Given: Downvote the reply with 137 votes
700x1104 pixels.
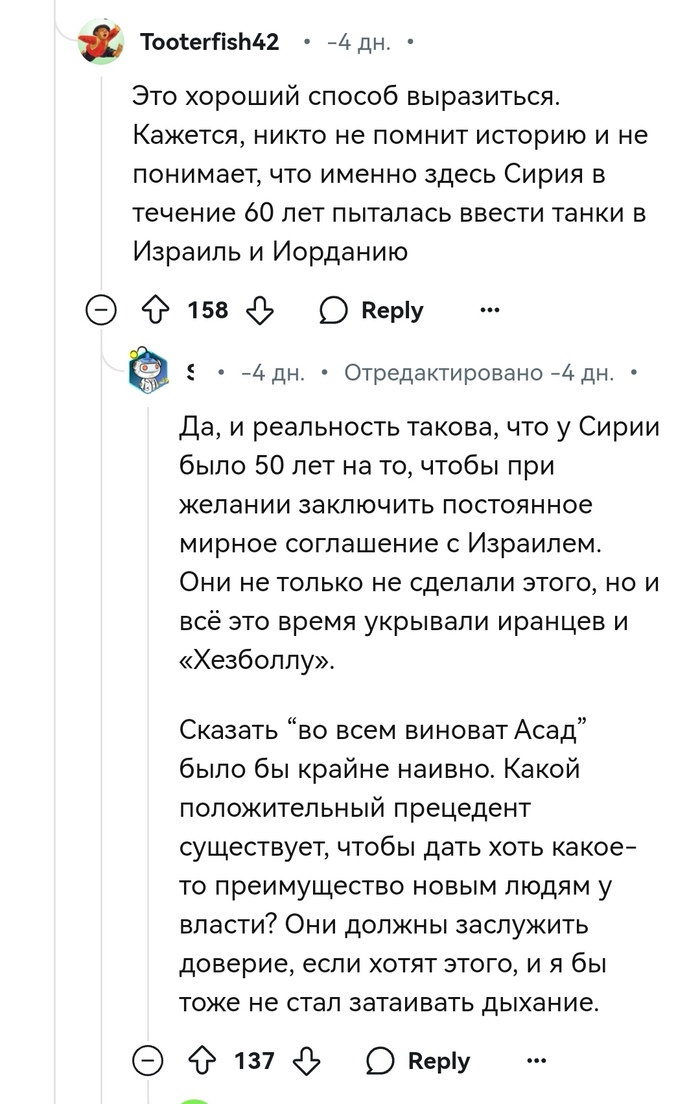Looking at the screenshot, I should tap(307, 1059).
